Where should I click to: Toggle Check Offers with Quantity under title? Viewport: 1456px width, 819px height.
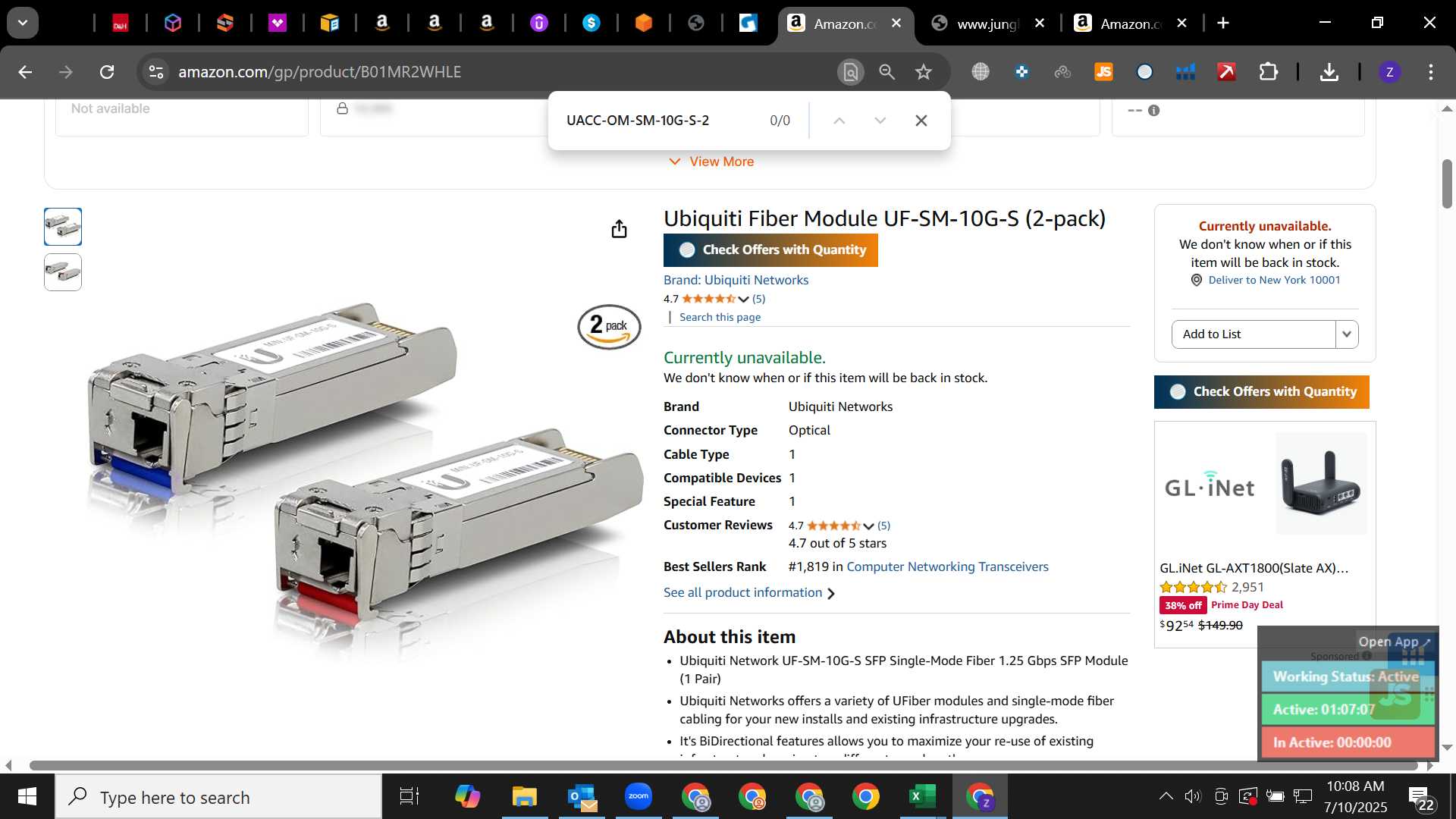click(770, 250)
